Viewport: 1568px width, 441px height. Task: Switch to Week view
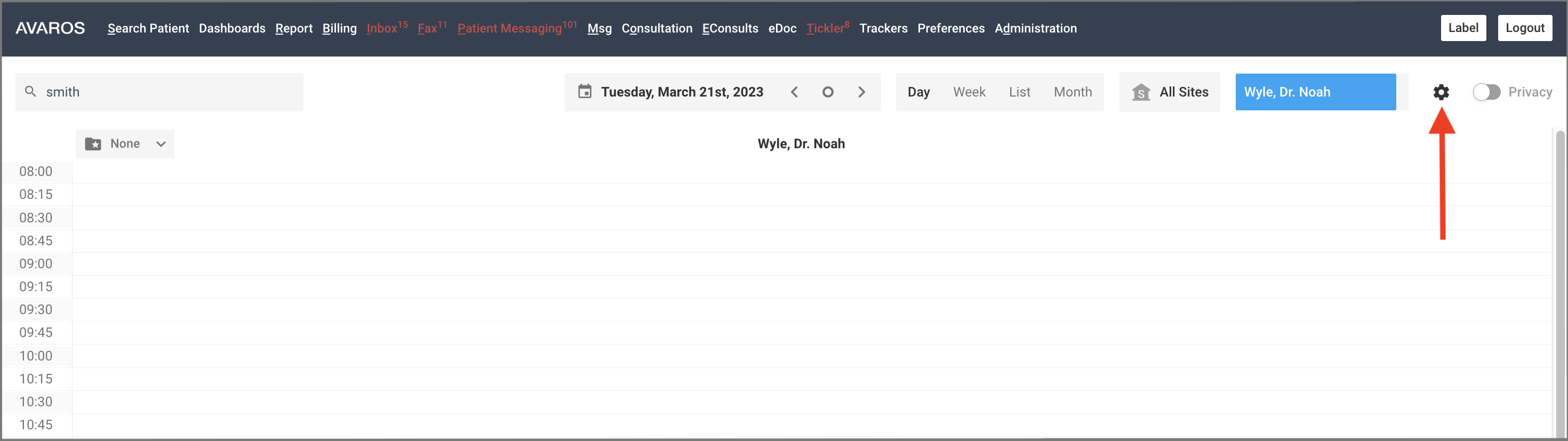(x=969, y=92)
